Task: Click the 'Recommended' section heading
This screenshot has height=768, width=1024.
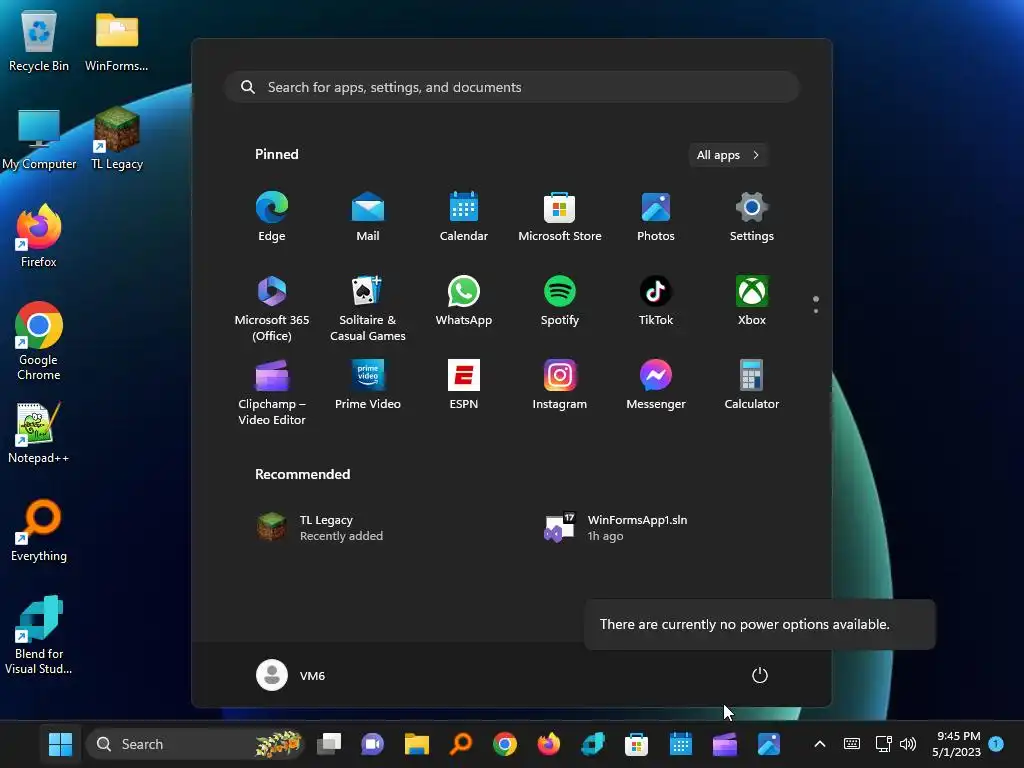Action: pos(302,474)
